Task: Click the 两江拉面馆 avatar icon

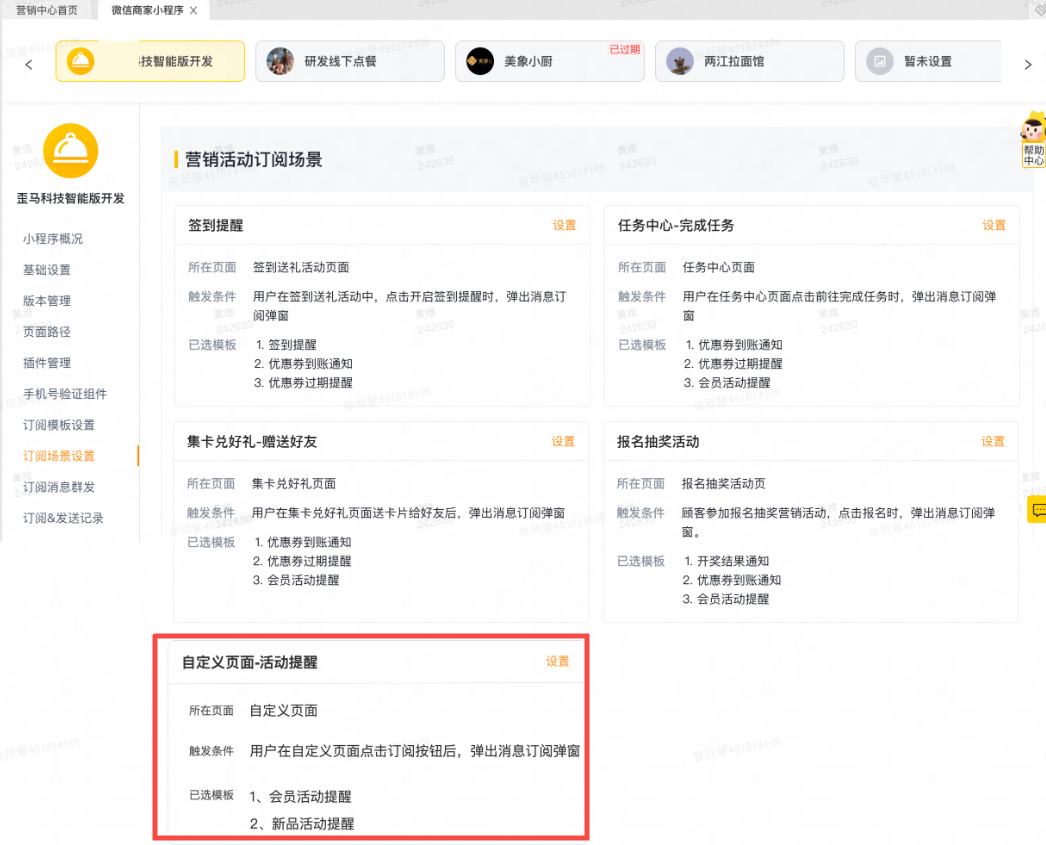Action: click(x=680, y=61)
